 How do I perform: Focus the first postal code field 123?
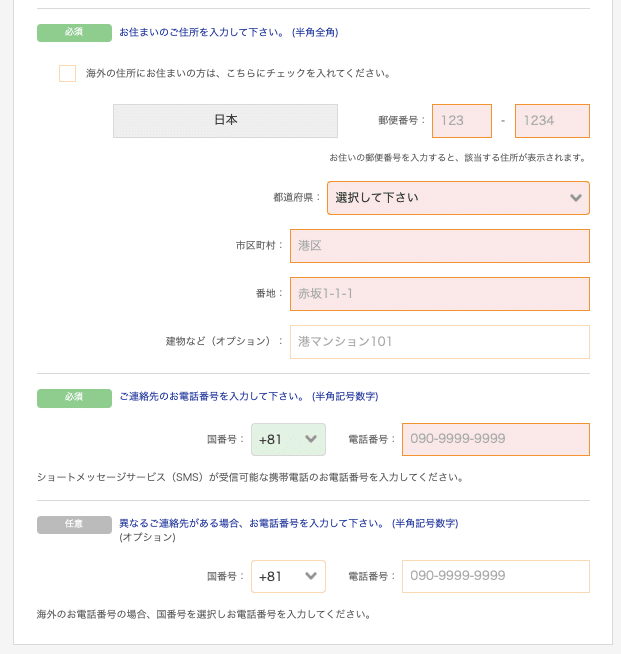[462, 121]
